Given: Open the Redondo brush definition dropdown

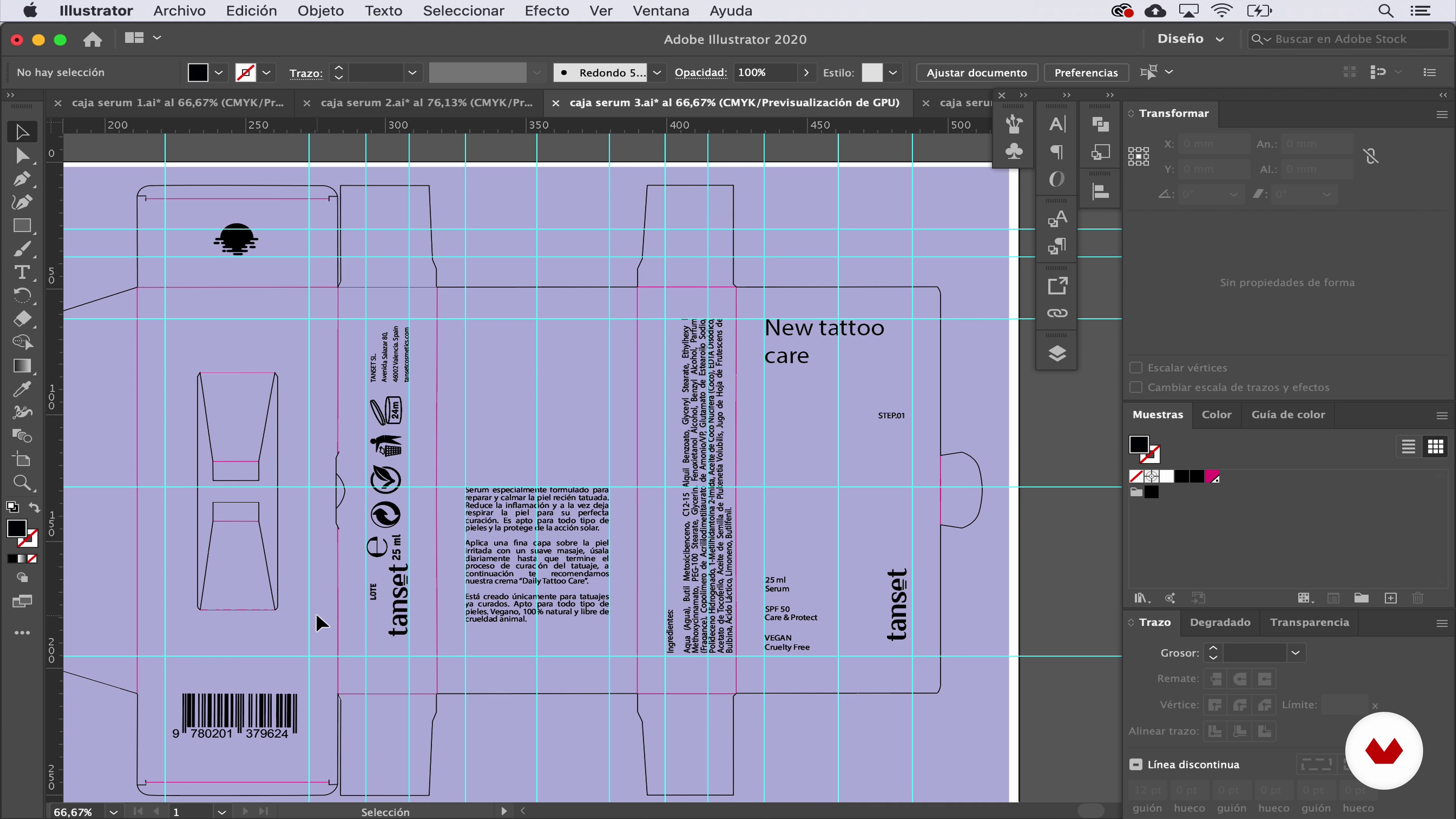Looking at the screenshot, I should (657, 72).
